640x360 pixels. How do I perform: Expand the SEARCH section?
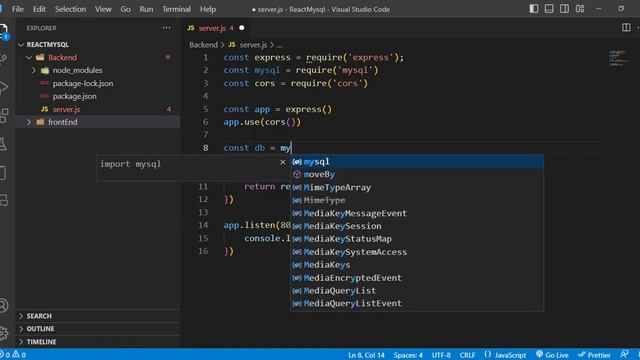point(98,316)
